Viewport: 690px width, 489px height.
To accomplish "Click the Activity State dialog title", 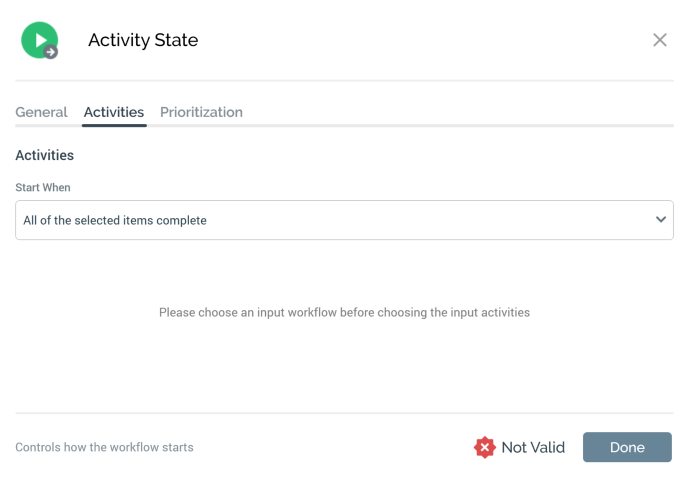I will [x=143, y=40].
